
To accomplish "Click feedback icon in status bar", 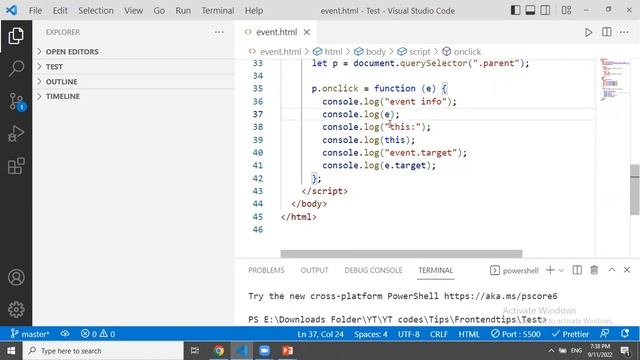I will click(604, 334).
